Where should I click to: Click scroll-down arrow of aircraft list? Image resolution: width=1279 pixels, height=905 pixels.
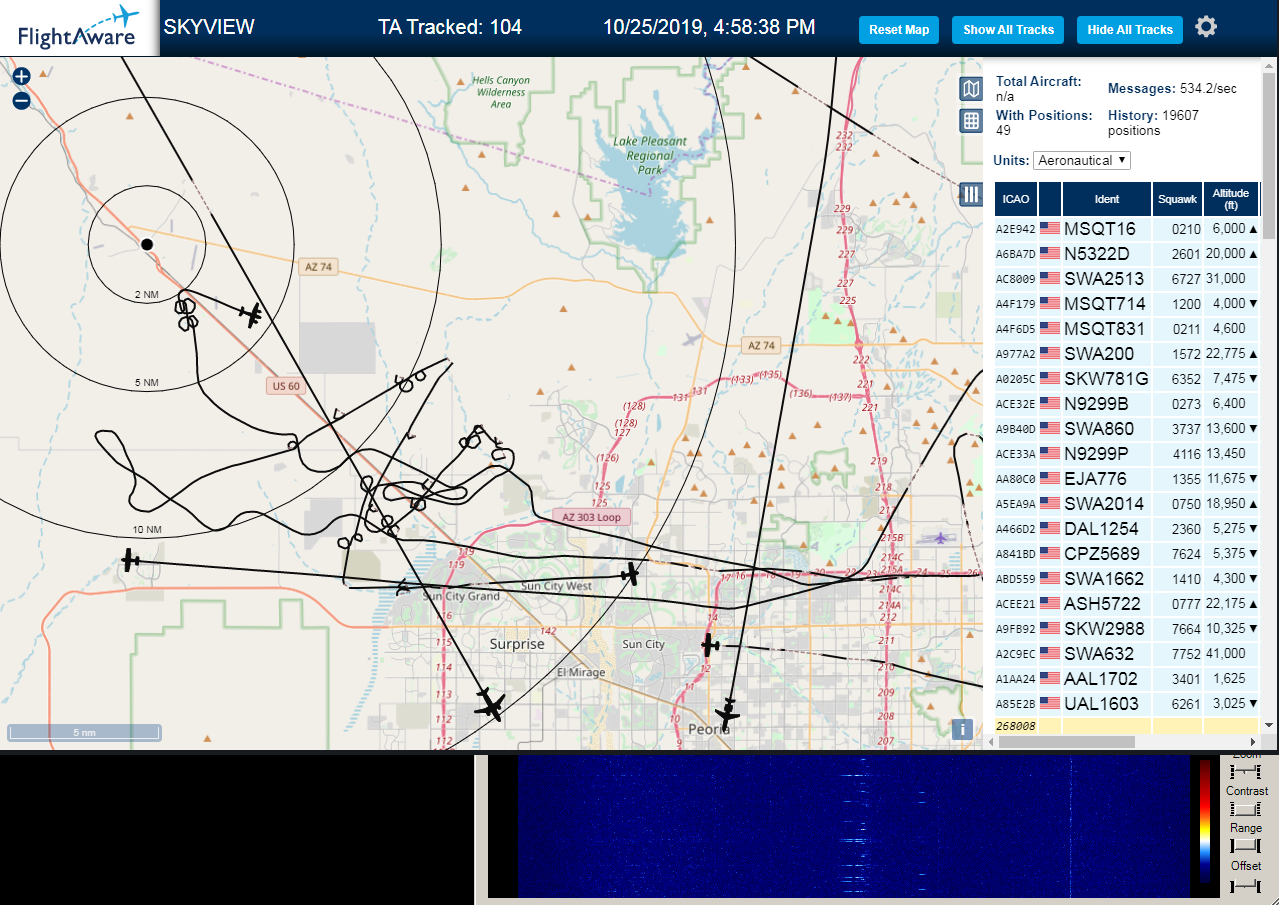point(1269,724)
